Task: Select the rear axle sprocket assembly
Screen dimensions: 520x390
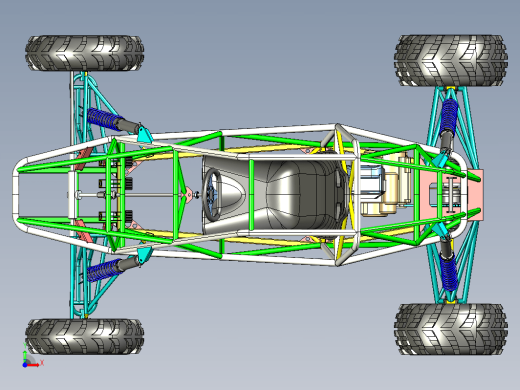Action: 451,195
